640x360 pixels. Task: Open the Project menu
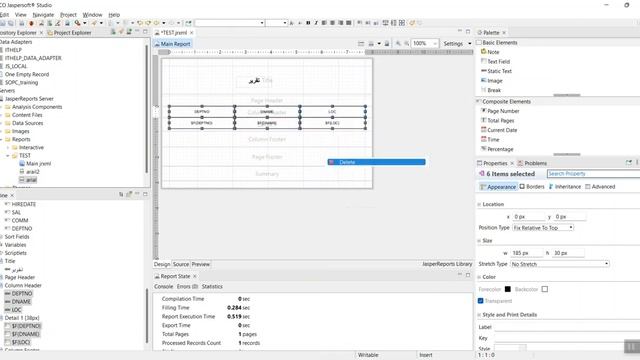coord(68,15)
